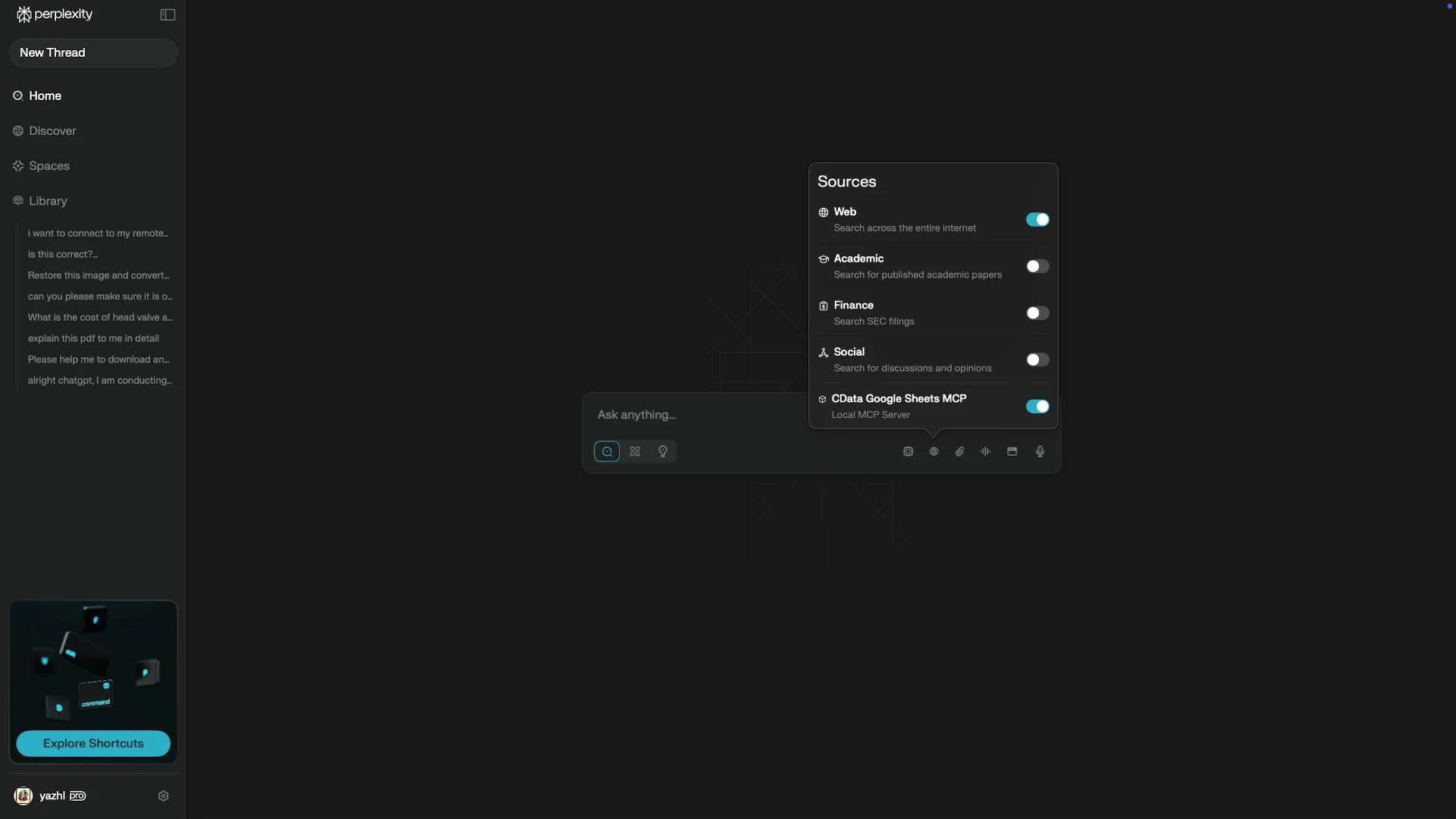Viewport: 1456px width, 819px height.
Task: Click the Explore Shortcuts button
Action: 93,743
